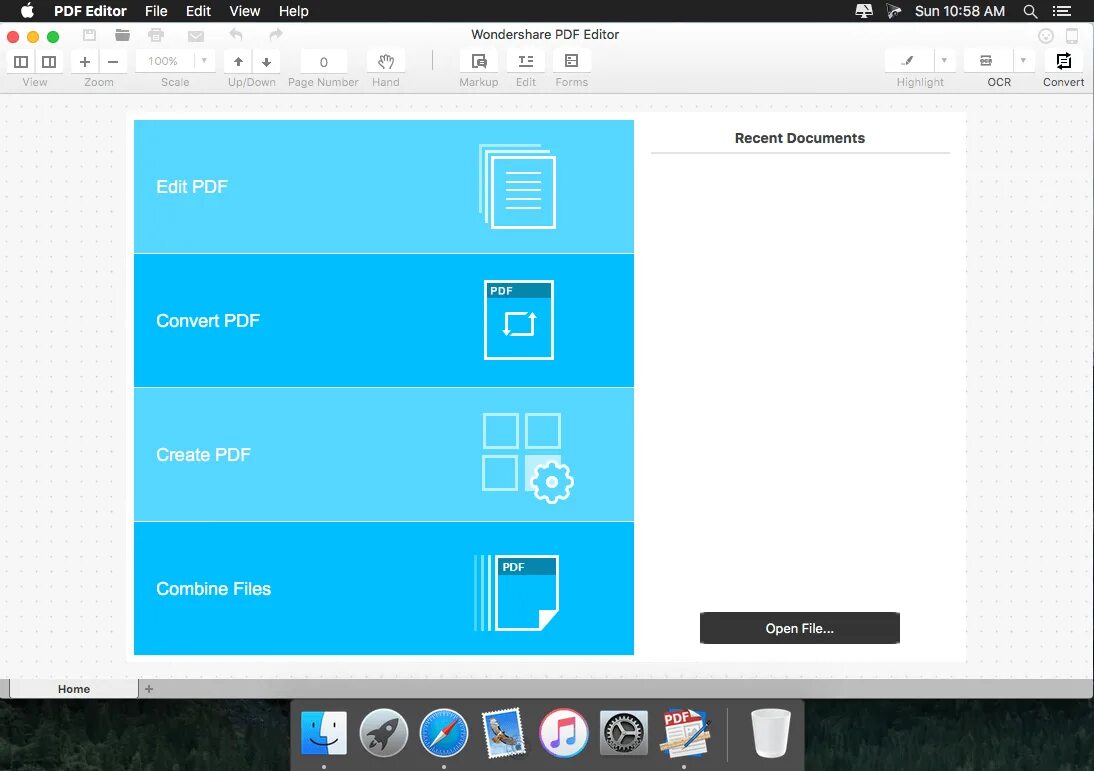1094x771 pixels.
Task: Select the Edit text tool
Action: click(x=526, y=61)
